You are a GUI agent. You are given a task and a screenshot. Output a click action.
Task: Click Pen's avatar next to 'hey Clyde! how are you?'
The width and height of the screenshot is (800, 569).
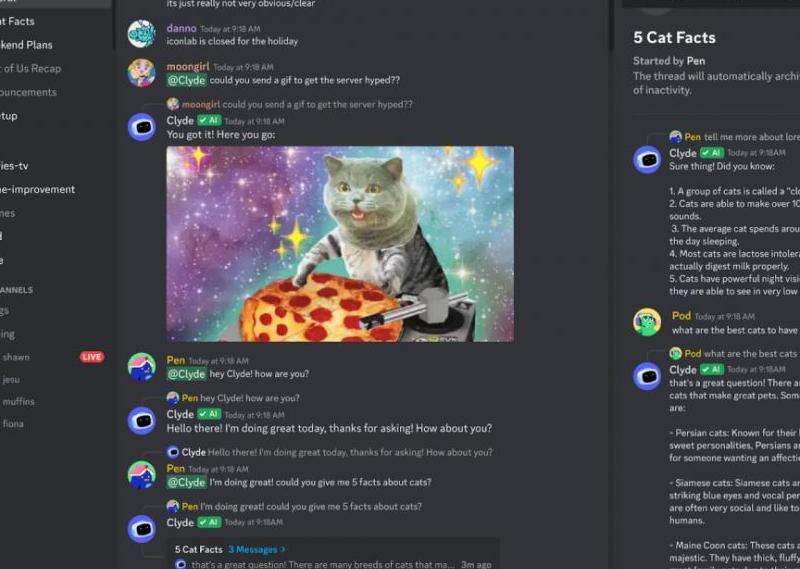141,367
